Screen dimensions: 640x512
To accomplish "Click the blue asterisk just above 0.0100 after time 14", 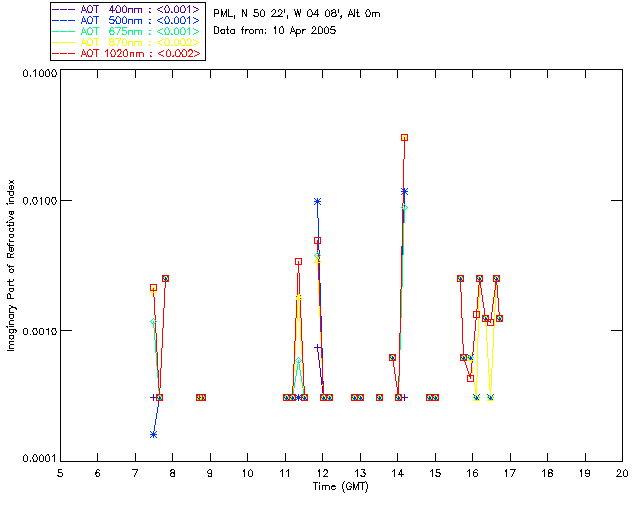I will coord(404,191).
